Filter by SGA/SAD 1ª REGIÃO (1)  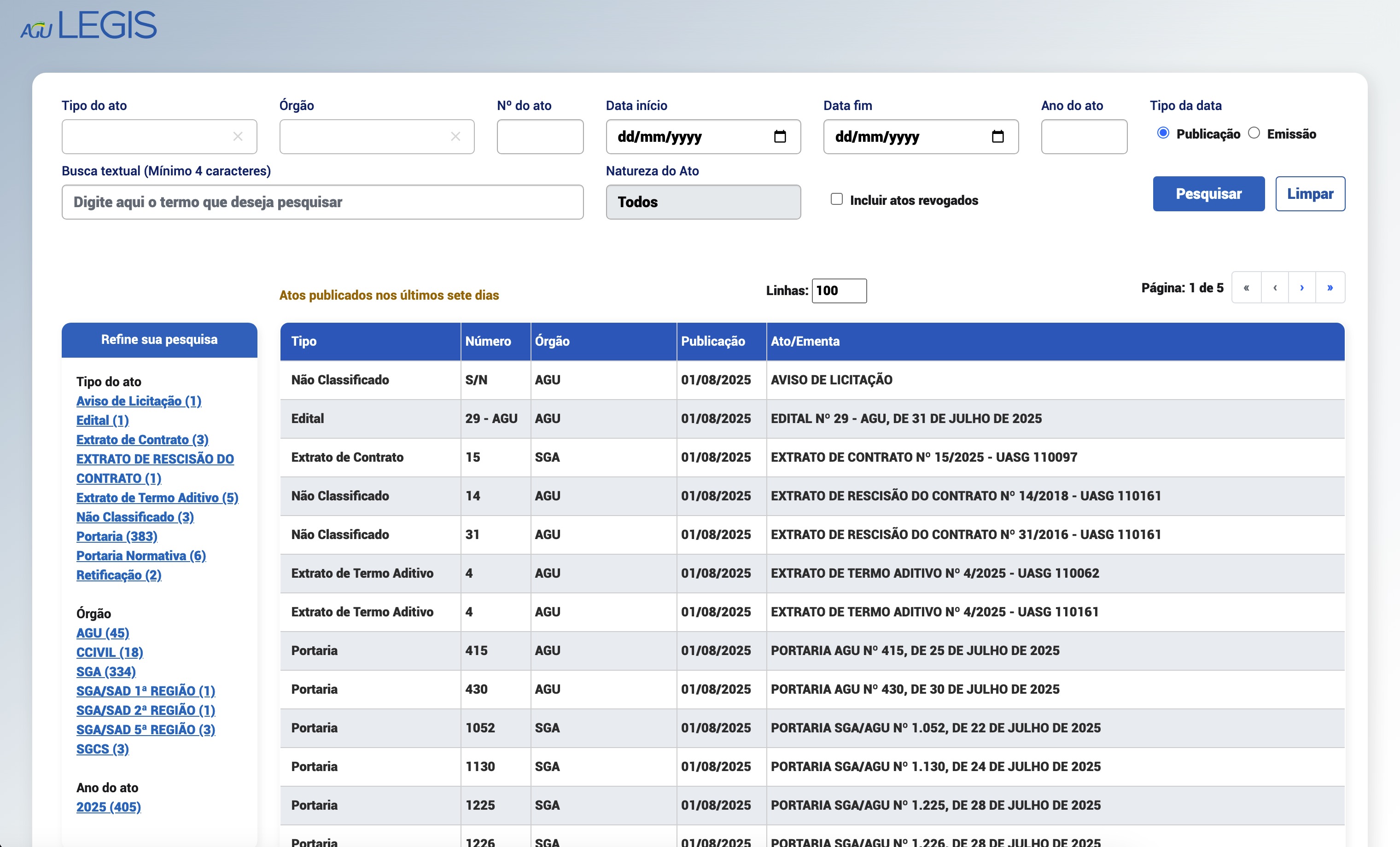coord(146,691)
